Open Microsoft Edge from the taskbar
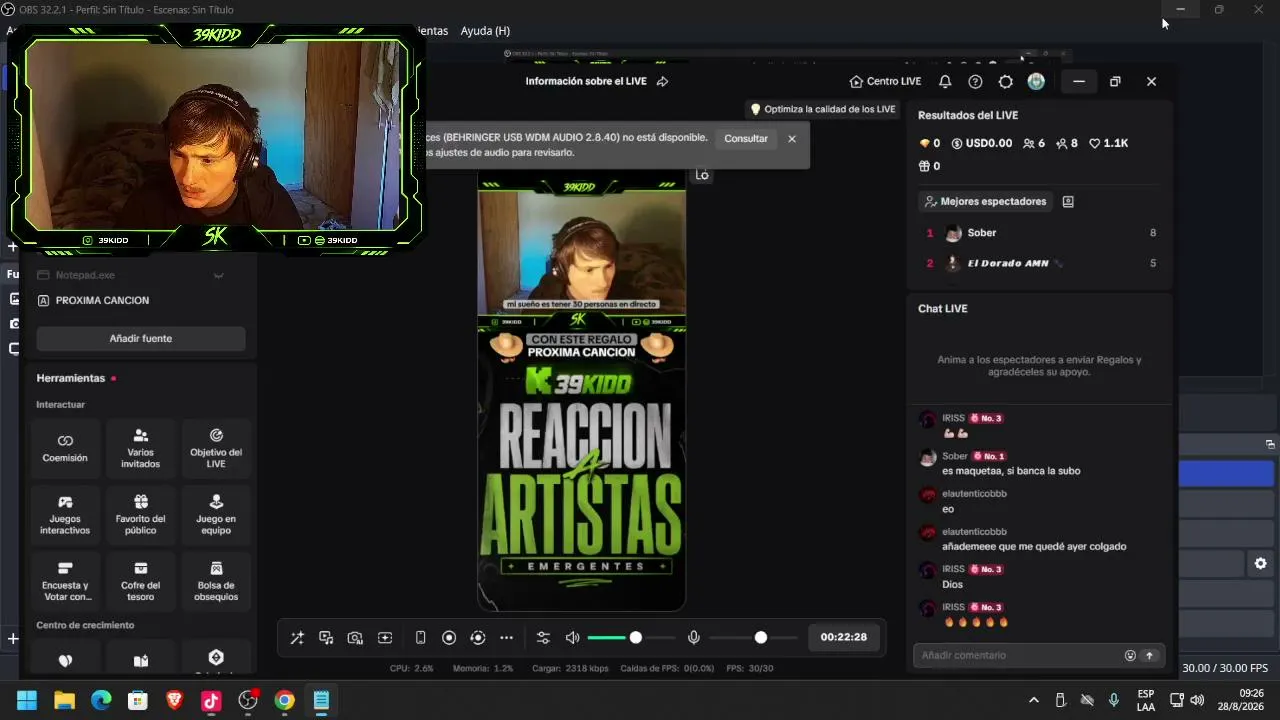The image size is (1280, 720). point(101,700)
